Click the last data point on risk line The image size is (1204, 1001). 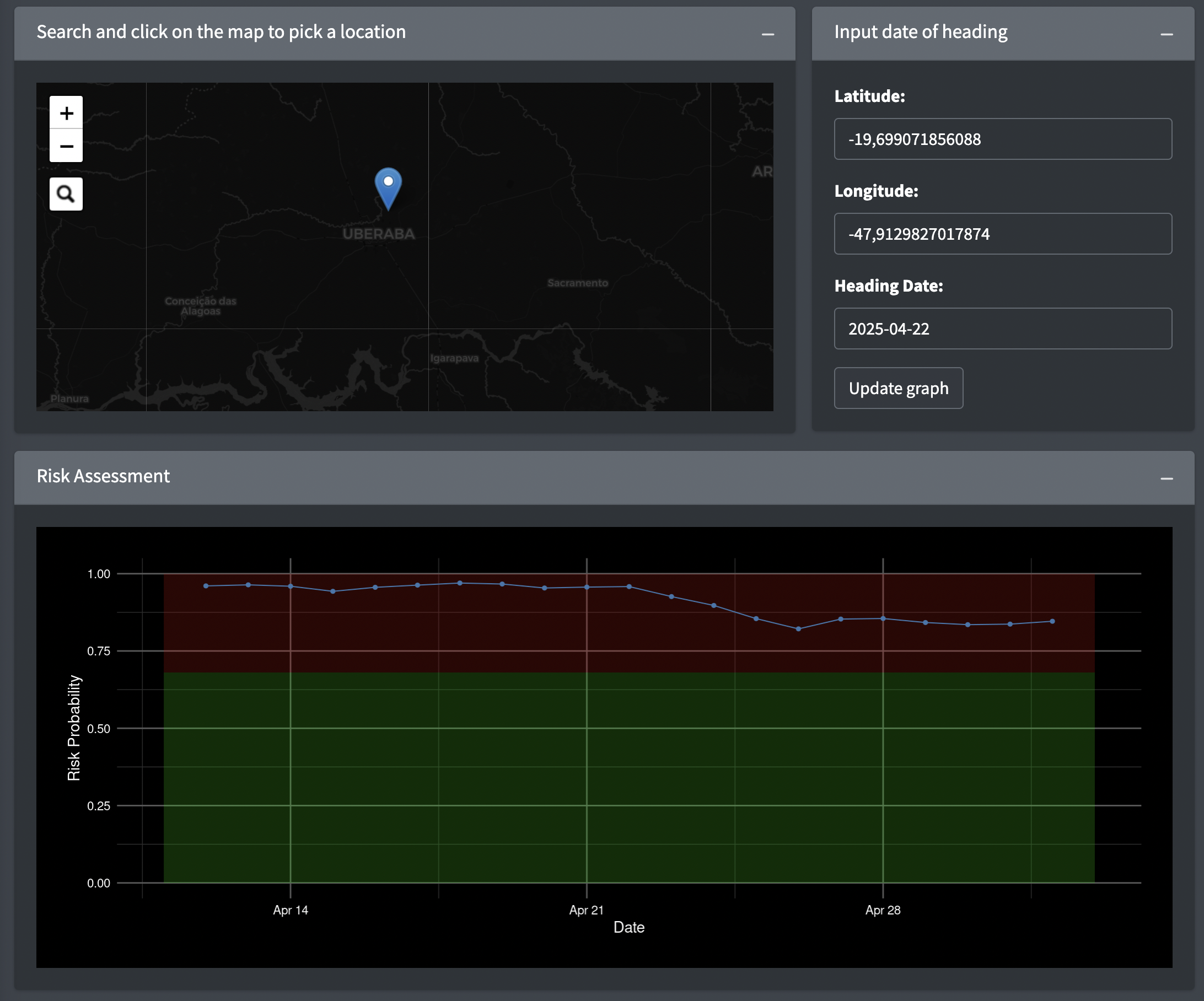(x=1052, y=621)
